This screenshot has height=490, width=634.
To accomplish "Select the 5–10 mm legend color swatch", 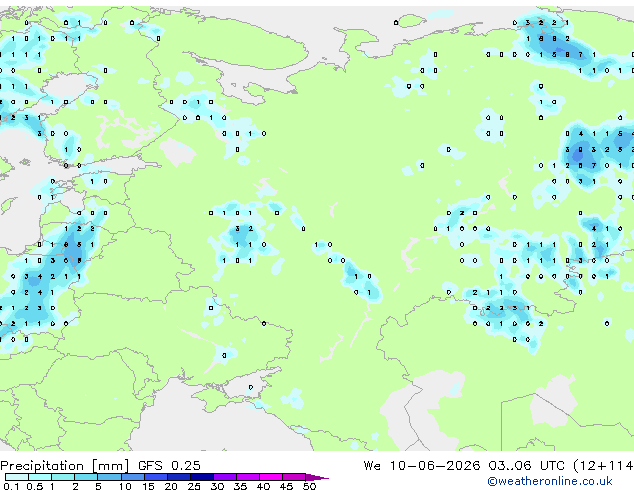I will click(x=110, y=477).
